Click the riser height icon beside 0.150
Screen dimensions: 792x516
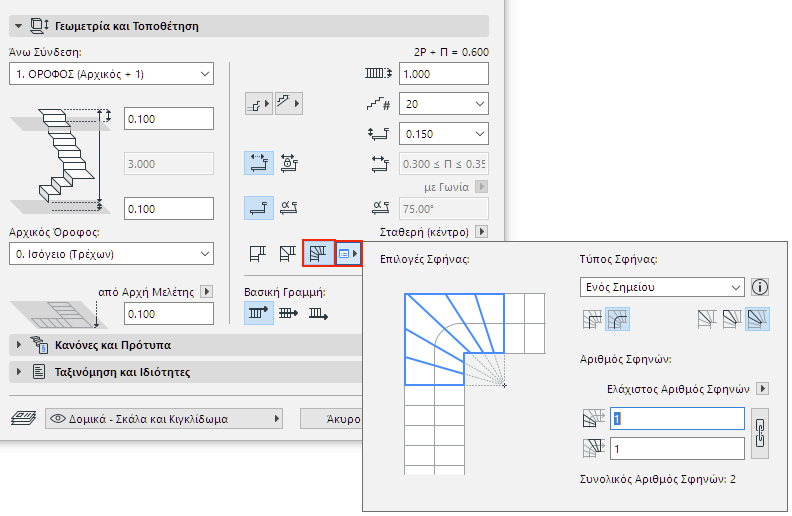coord(378,134)
